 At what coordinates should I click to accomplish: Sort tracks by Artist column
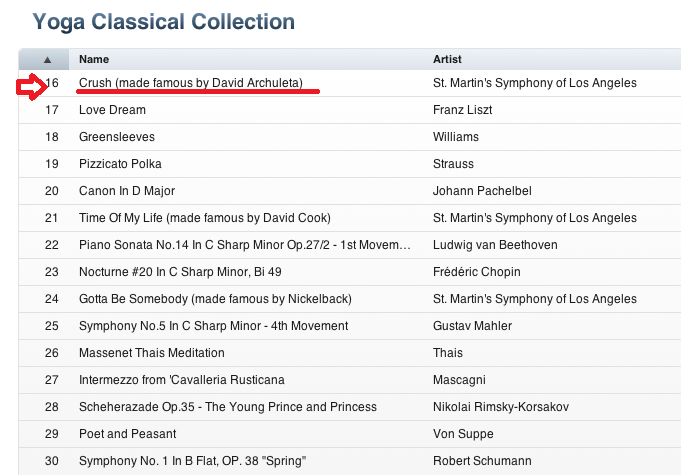[x=447, y=59]
